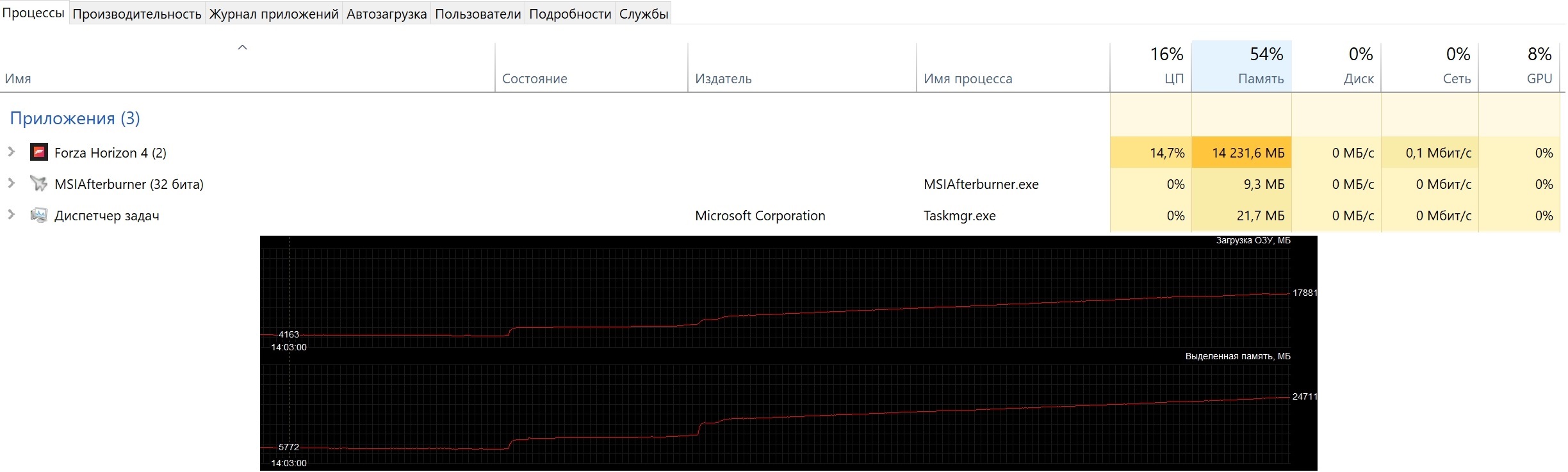Sort processes by Память column
The image size is (1568, 472).
pyautogui.click(x=1241, y=67)
